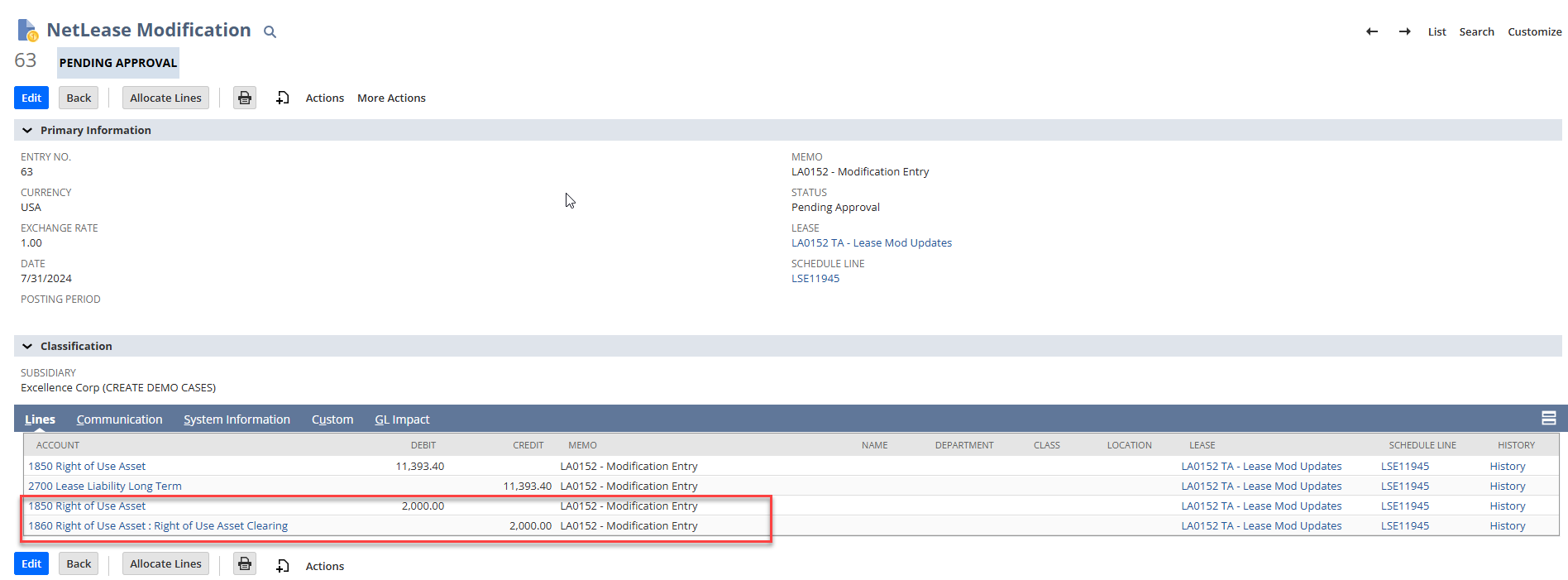Open 1850 Right of Use Asset account, 11,393.40 row

tap(87, 466)
